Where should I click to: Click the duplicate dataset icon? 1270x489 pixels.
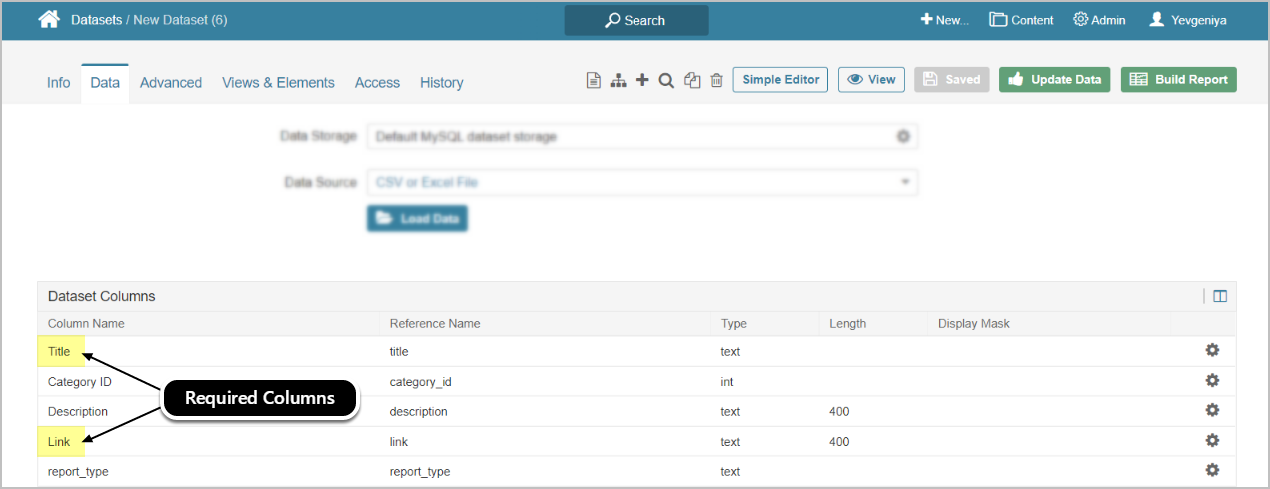[x=692, y=80]
